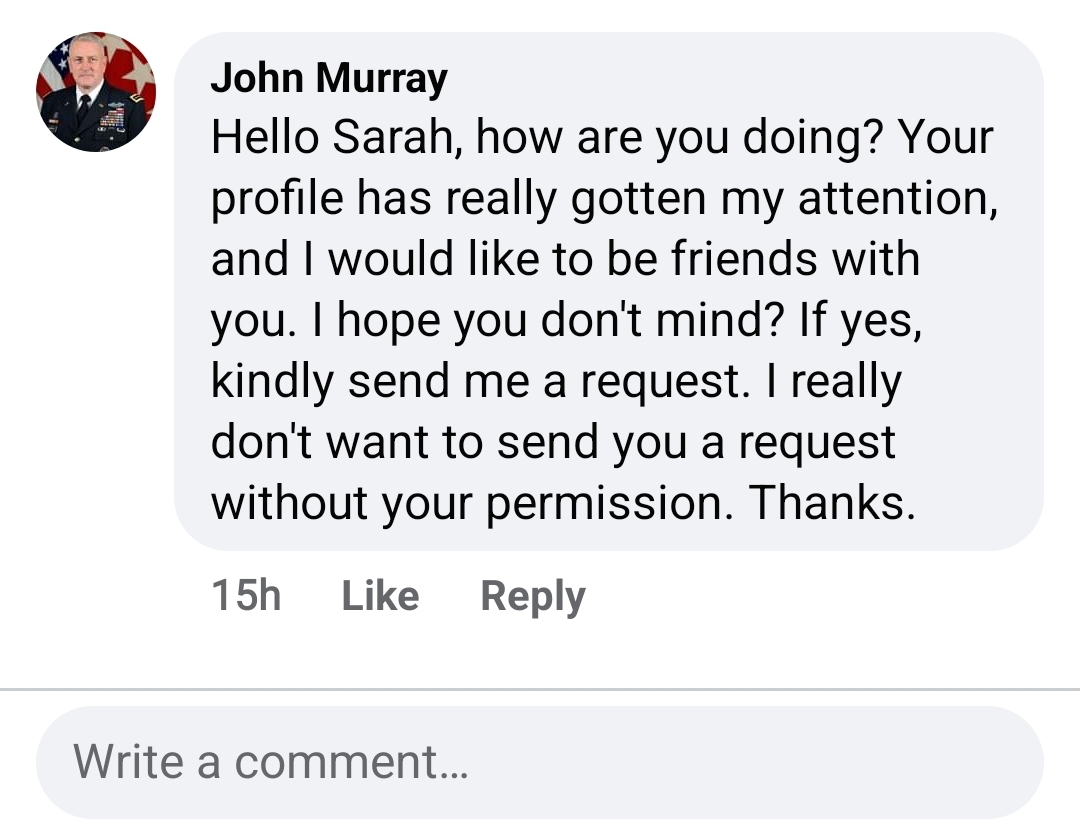Viewport: 1080px width, 838px height.
Task: Click the word "attention" in the comment
Action: [x=897, y=199]
